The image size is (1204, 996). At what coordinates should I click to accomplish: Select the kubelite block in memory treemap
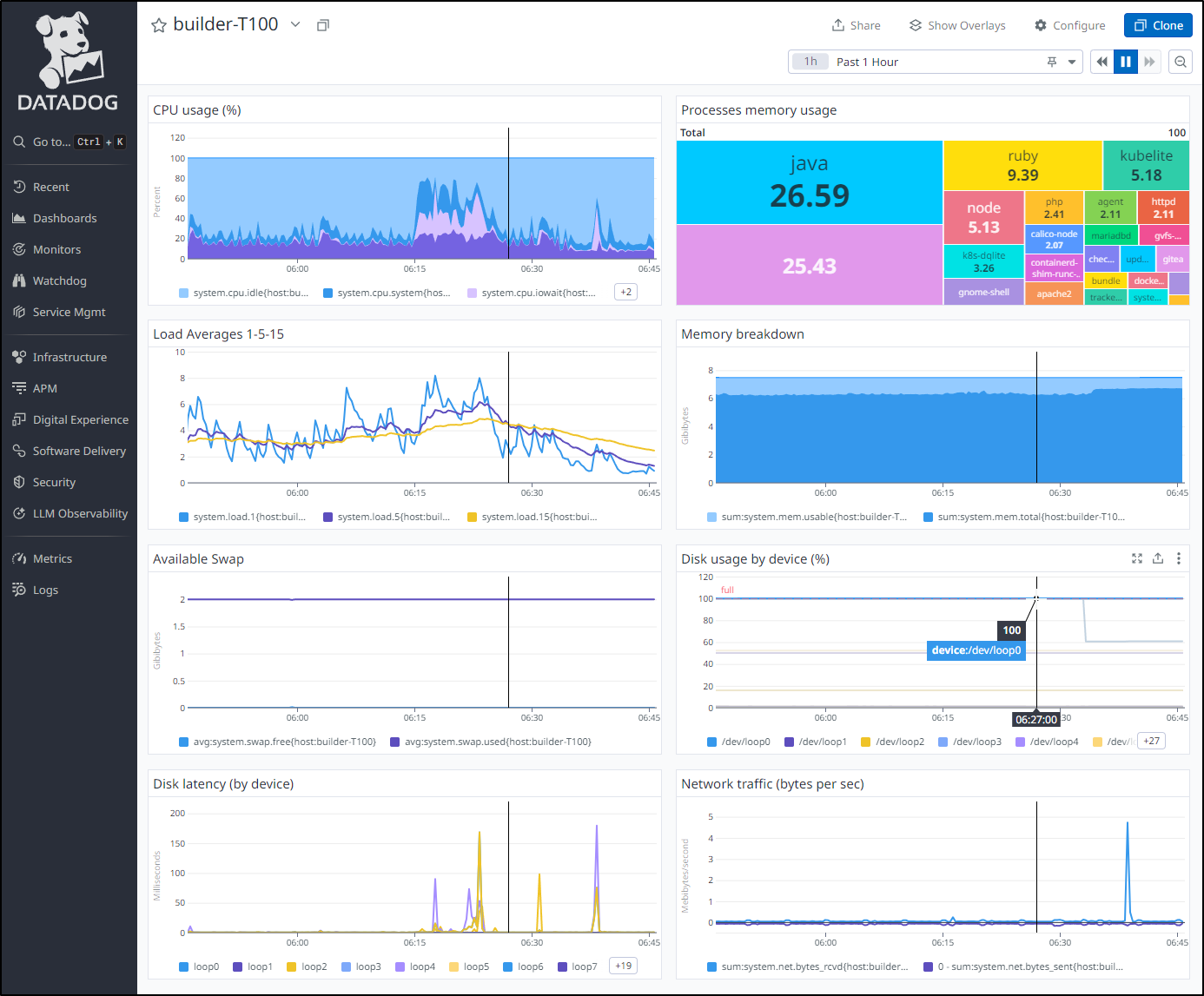(1146, 165)
